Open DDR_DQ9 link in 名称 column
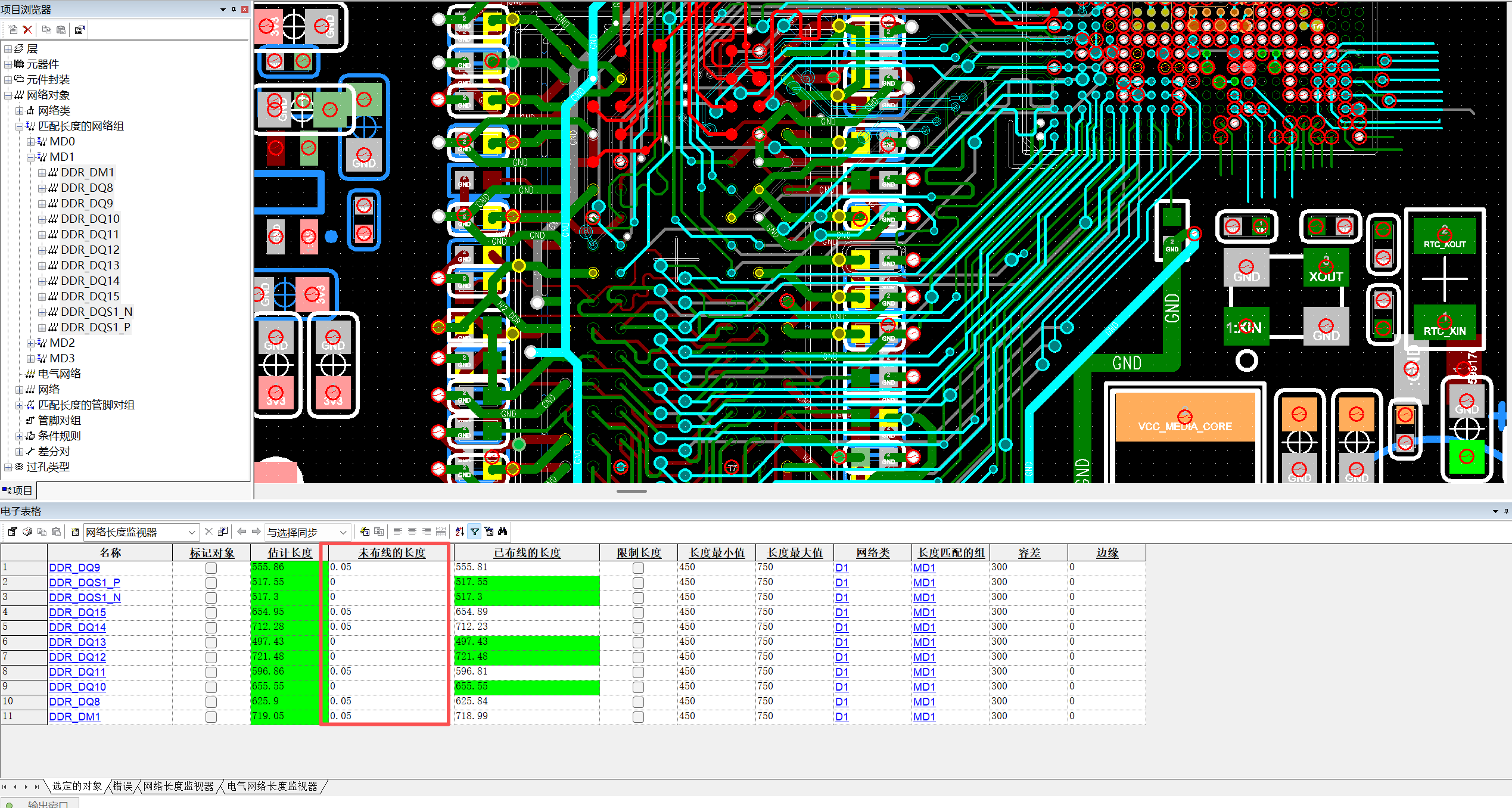The height and width of the screenshot is (808, 1512). coord(74,568)
